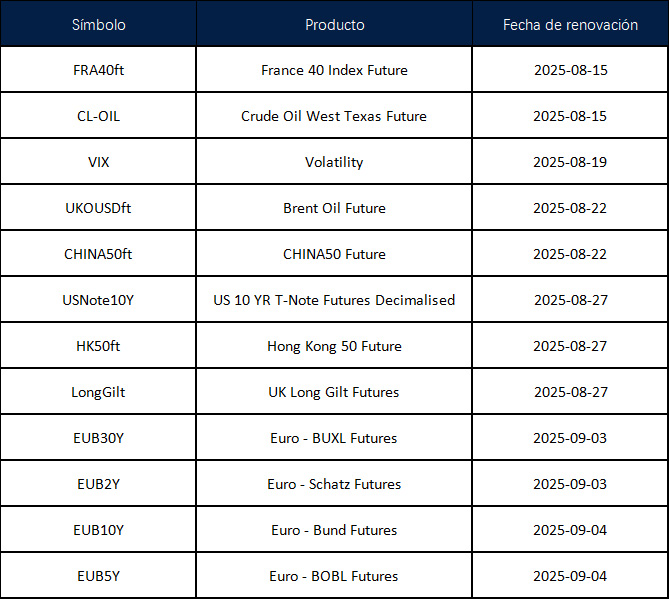Select Crude Oil West Texas Future
669x599 pixels.
pyautogui.click(x=334, y=116)
